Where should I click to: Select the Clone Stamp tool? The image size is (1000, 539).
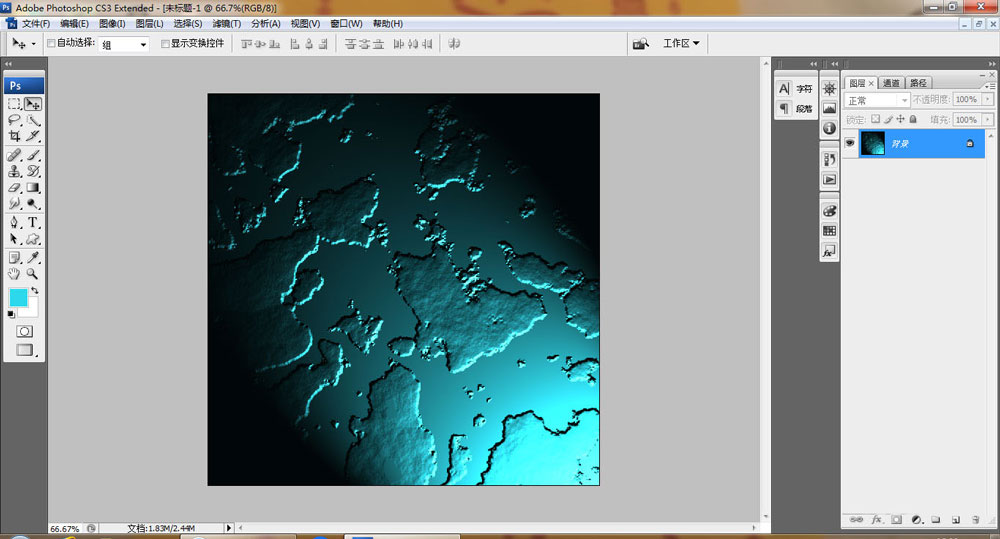click(x=15, y=171)
